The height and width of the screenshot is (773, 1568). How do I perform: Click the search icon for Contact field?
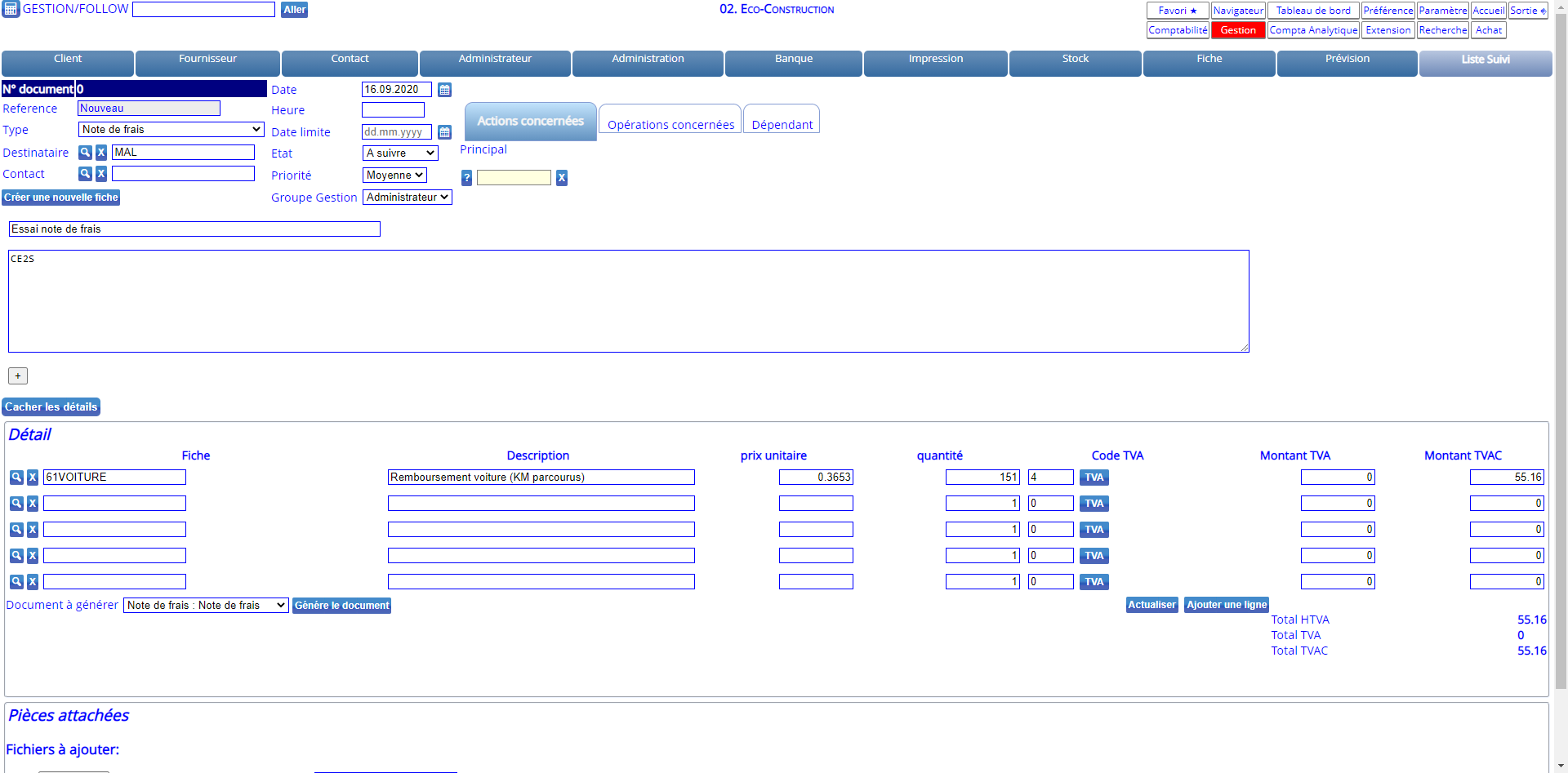(85, 174)
